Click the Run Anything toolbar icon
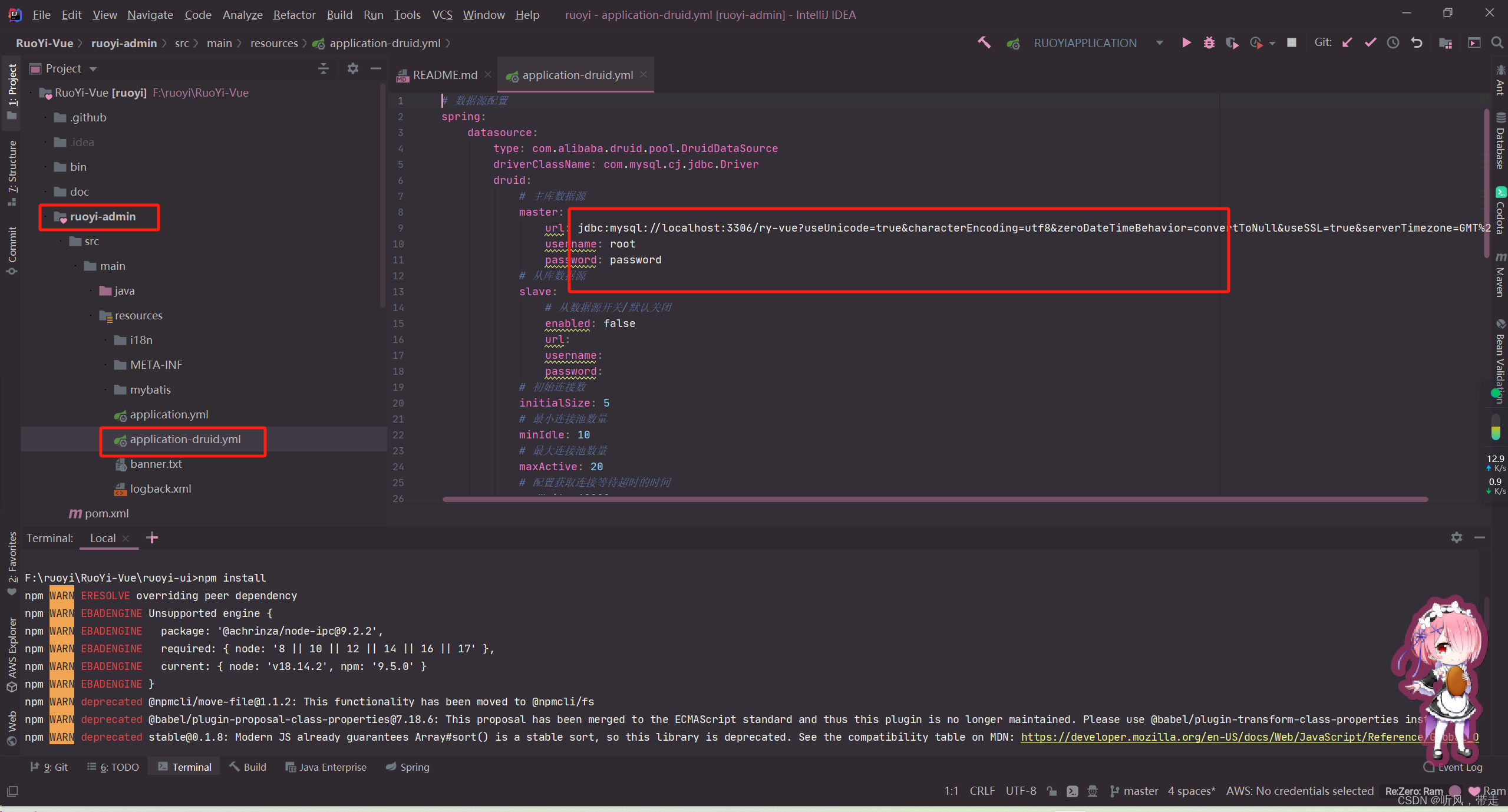This screenshot has height=812, width=1508. 1474,42
